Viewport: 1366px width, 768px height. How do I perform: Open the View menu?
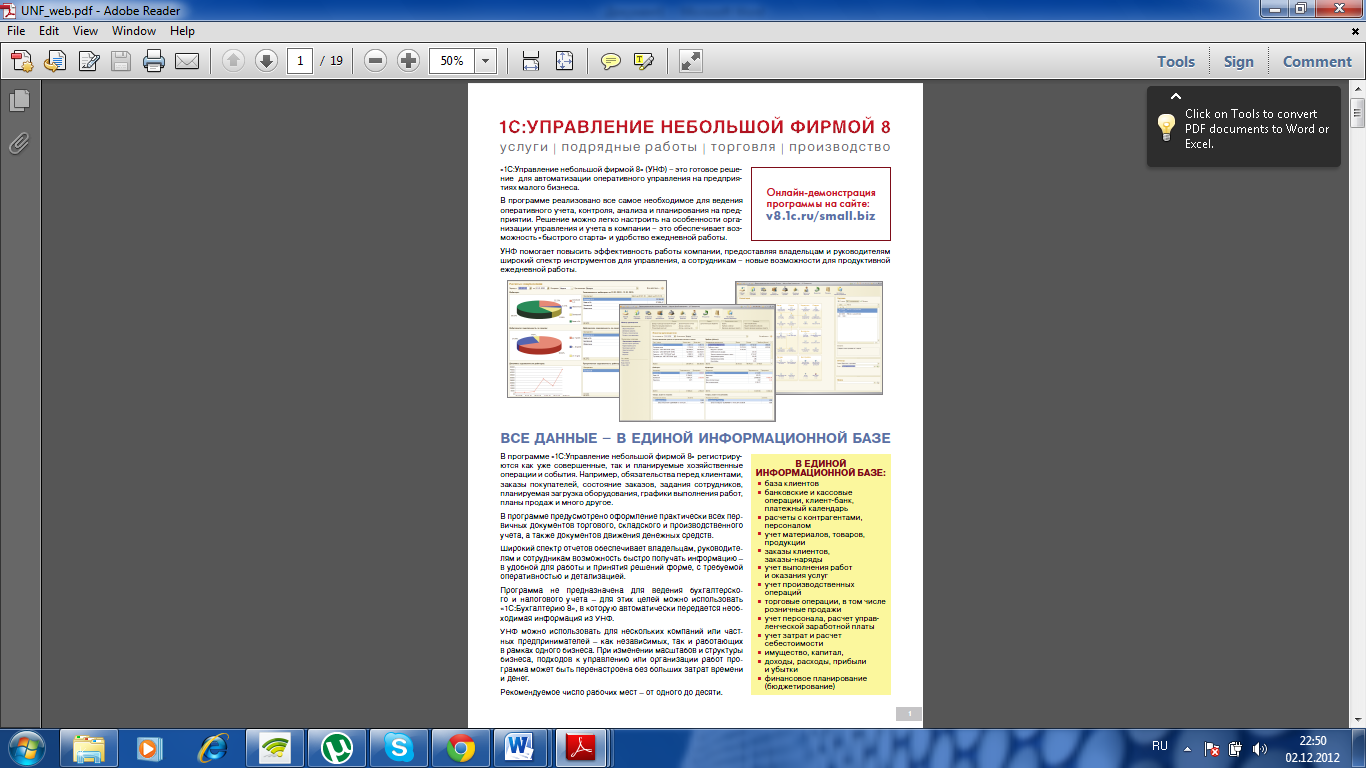click(86, 31)
